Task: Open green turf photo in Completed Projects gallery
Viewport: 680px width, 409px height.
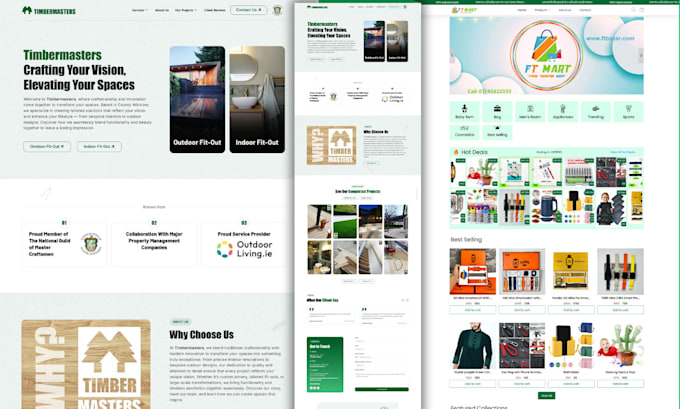Action: [345, 221]
